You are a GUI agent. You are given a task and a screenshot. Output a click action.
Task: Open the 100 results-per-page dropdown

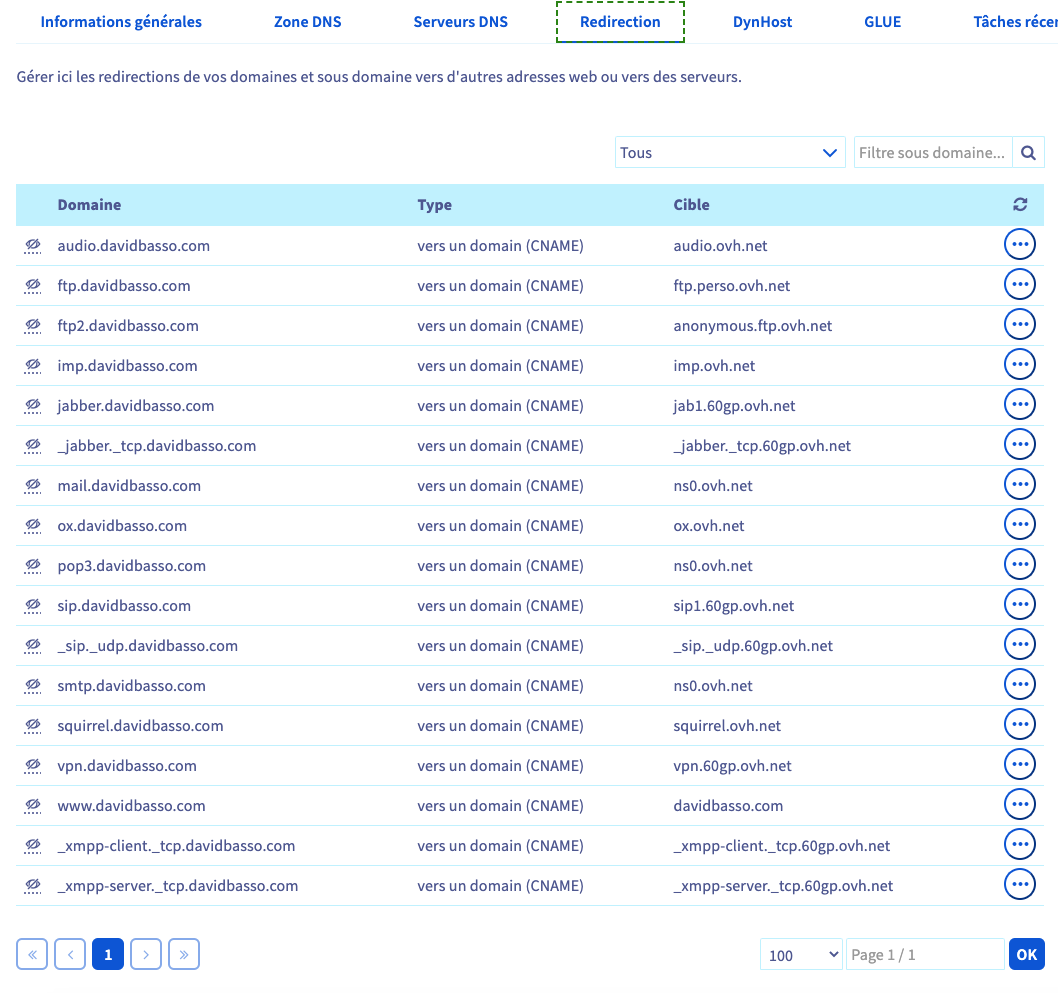coord(801,955)
